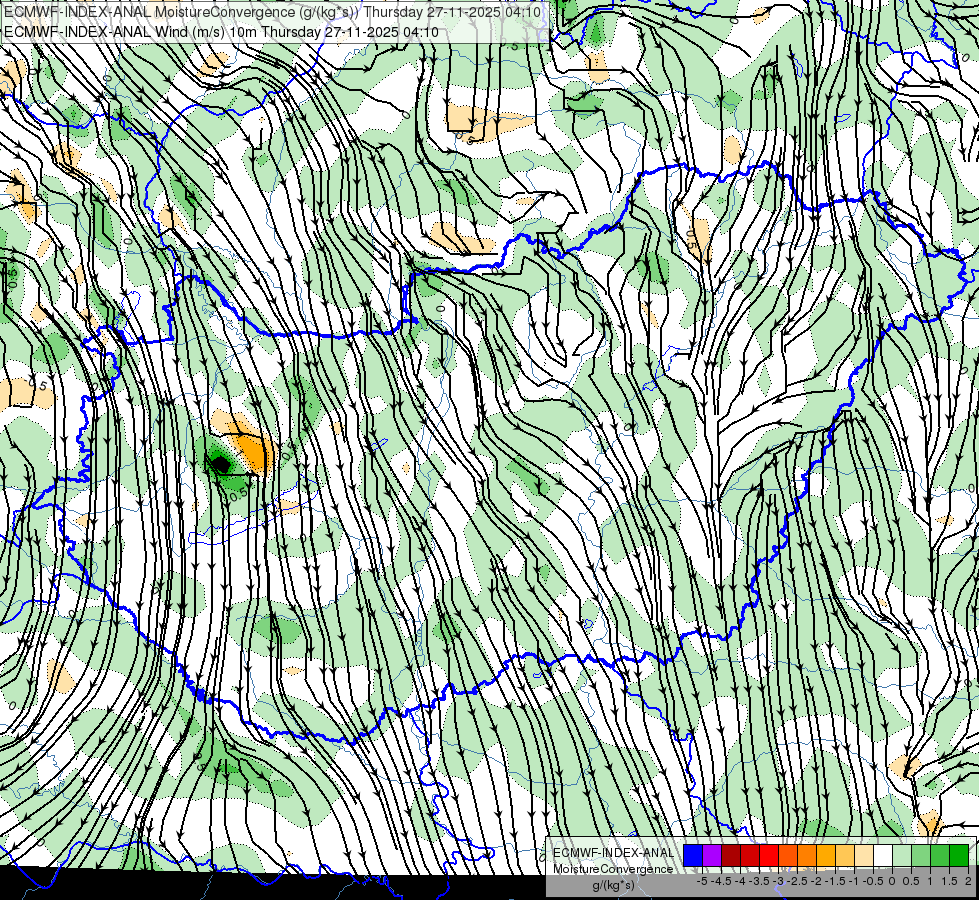The width and height of the screenshot is (979, 900).
Task: Pick the palest green swatch between 0 and 0.5
Action: click(902, 856)
